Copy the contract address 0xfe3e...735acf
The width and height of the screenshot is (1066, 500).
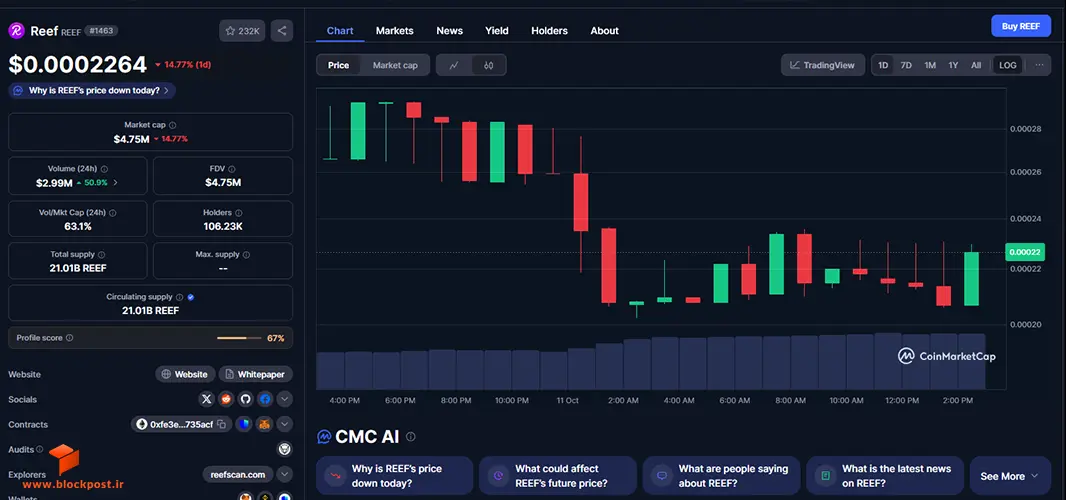[x=221, y=424]
